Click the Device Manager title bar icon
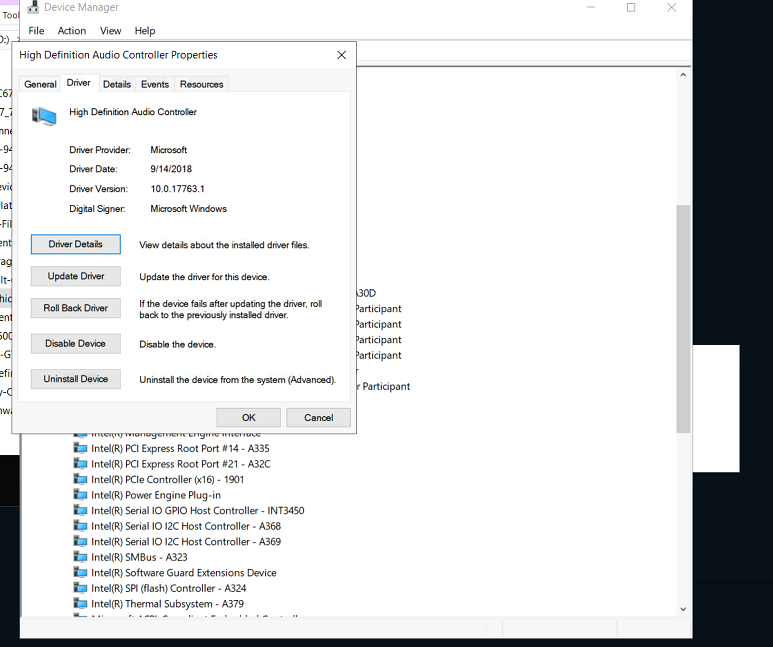This screenshot has height=647, width=773. click(x=33, y=7)
